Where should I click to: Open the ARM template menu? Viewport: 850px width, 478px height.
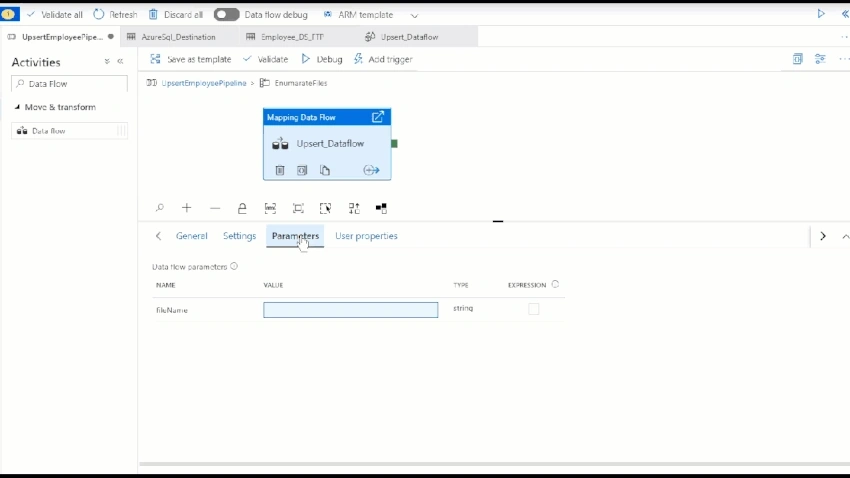coord(358,15)
